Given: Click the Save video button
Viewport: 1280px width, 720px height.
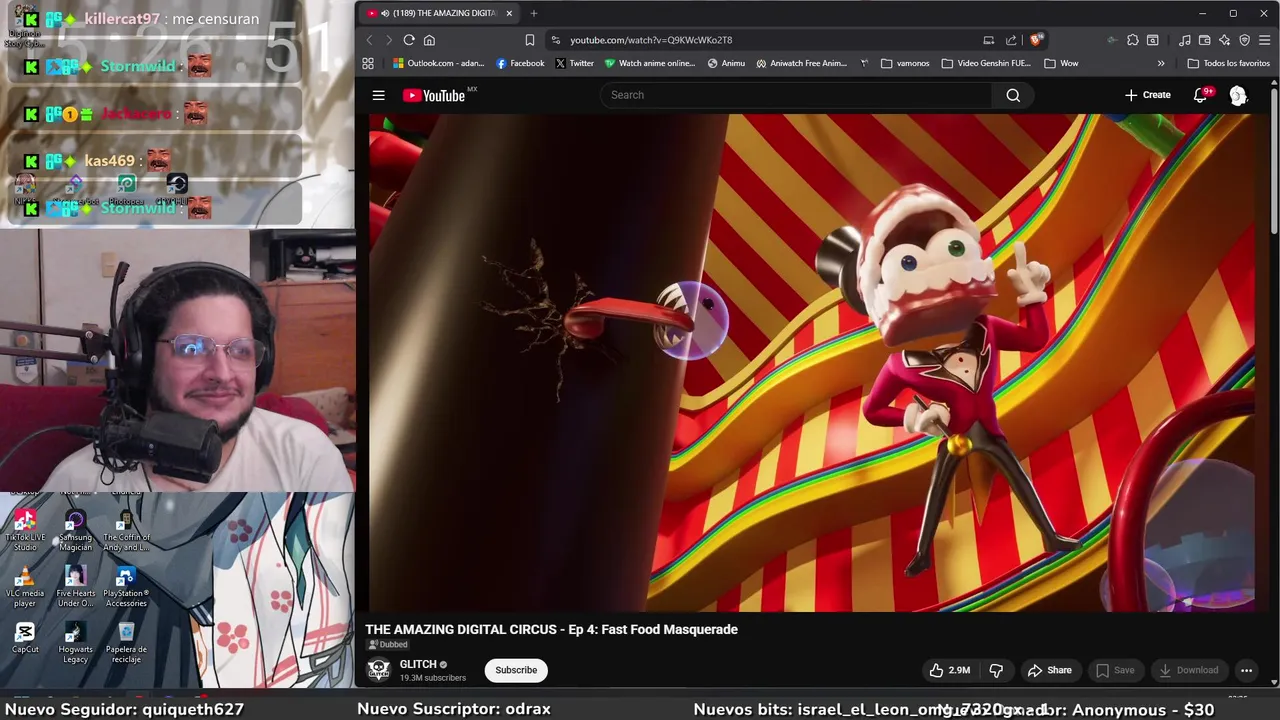Looking at the screenshot, I should tap(1115, 670).
